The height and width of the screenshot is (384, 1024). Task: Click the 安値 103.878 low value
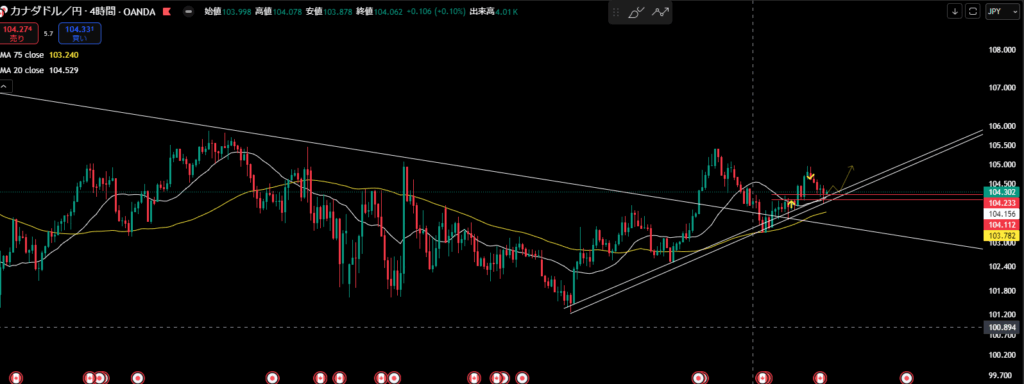click(329, 11)
